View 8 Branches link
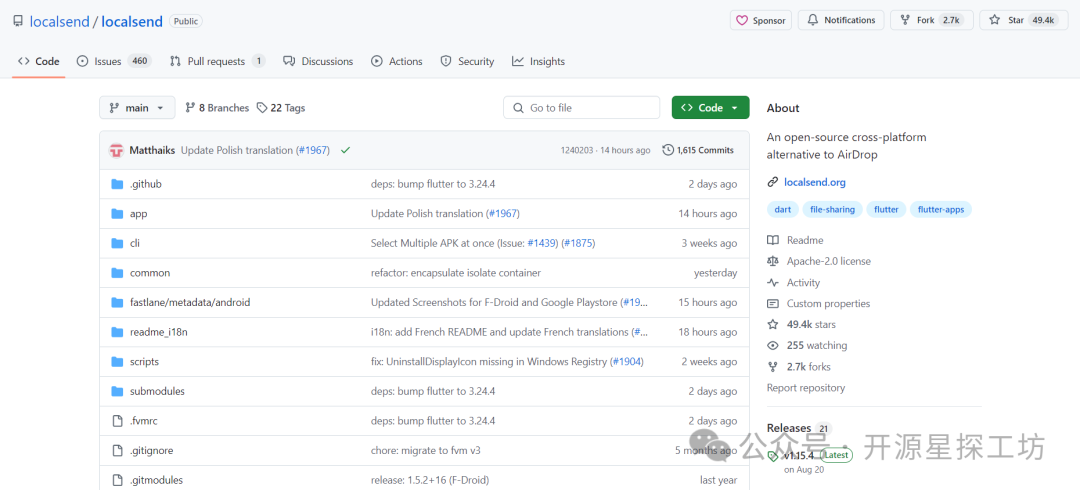 pos(217,108)
